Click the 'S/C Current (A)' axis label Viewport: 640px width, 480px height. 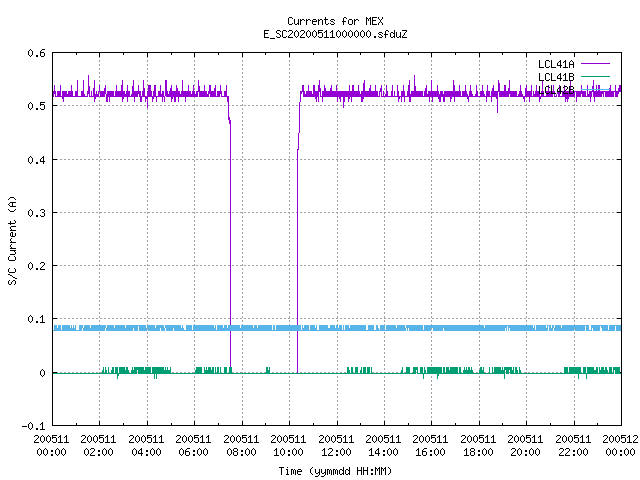(12, 240)
